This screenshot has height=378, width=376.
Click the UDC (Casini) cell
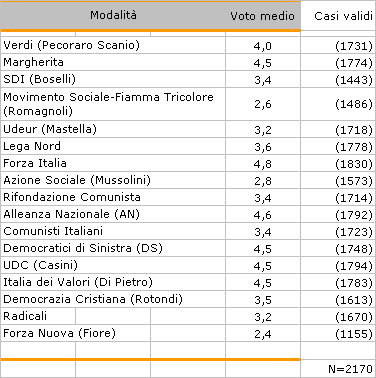pos(113,265)
